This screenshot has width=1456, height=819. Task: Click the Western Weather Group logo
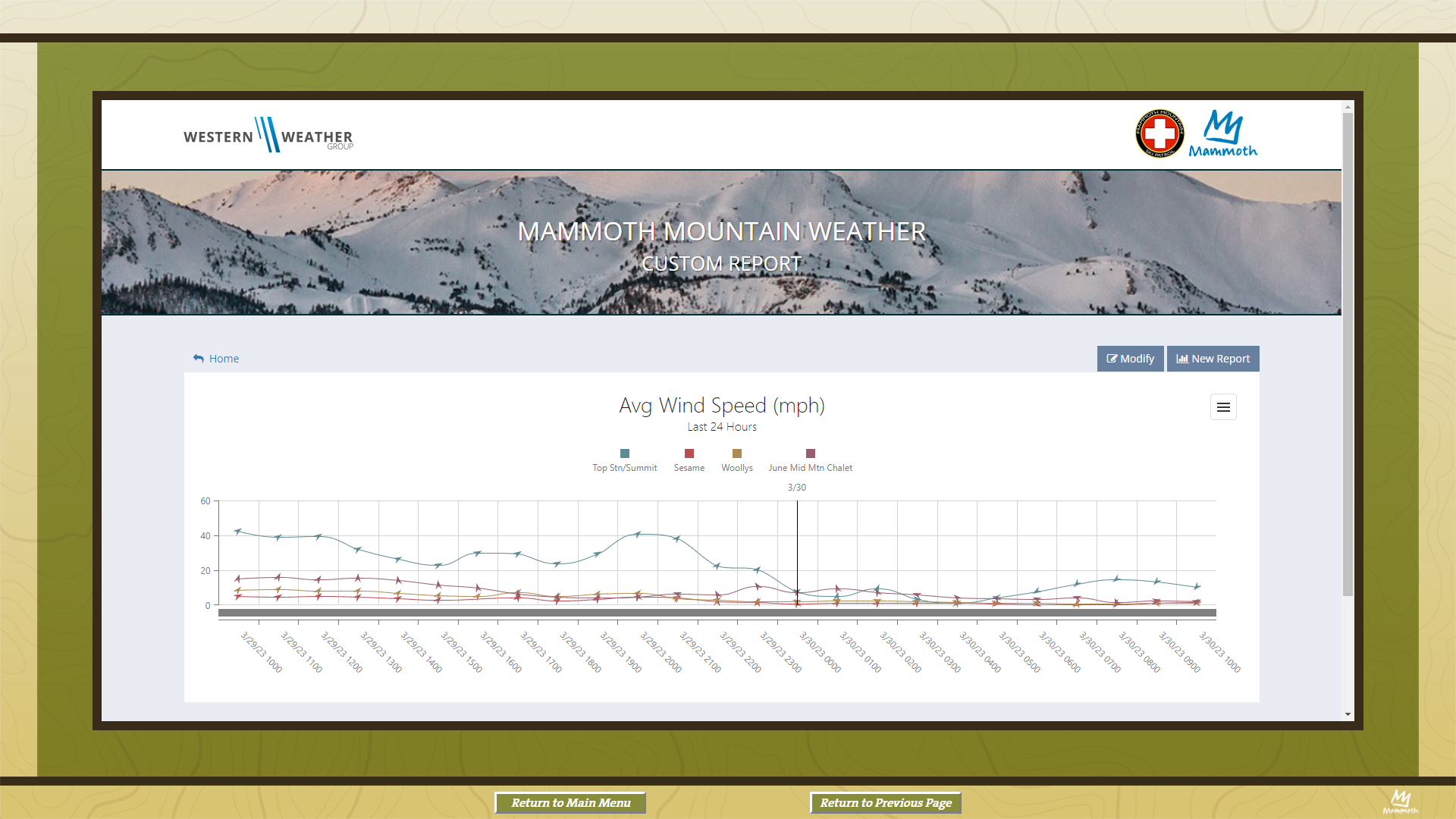click(268, 136)
